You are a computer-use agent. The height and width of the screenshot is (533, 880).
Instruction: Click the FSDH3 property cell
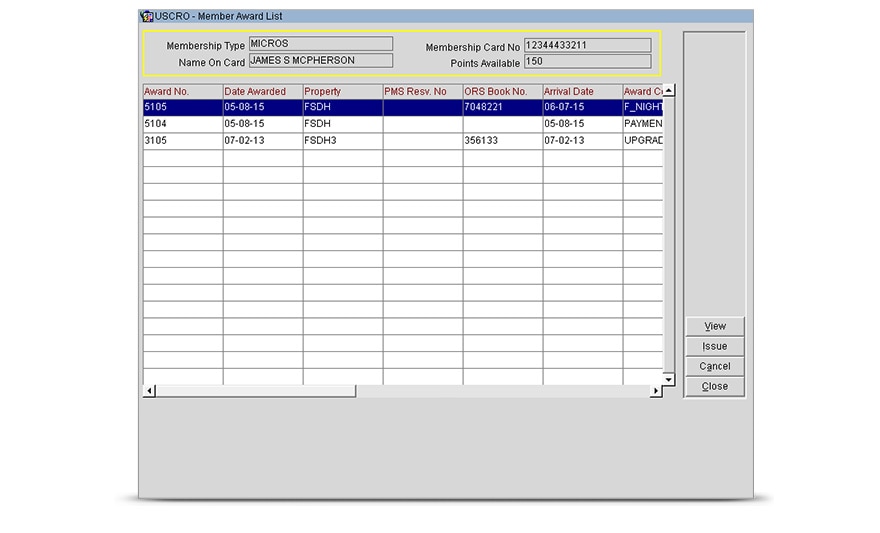[343, 141]
